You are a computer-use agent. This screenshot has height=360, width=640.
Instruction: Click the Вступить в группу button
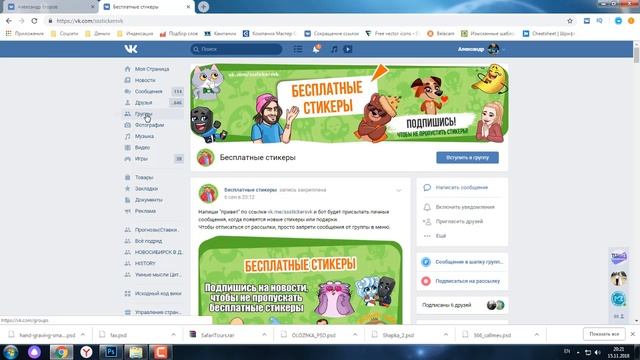(x=467, y=158)
